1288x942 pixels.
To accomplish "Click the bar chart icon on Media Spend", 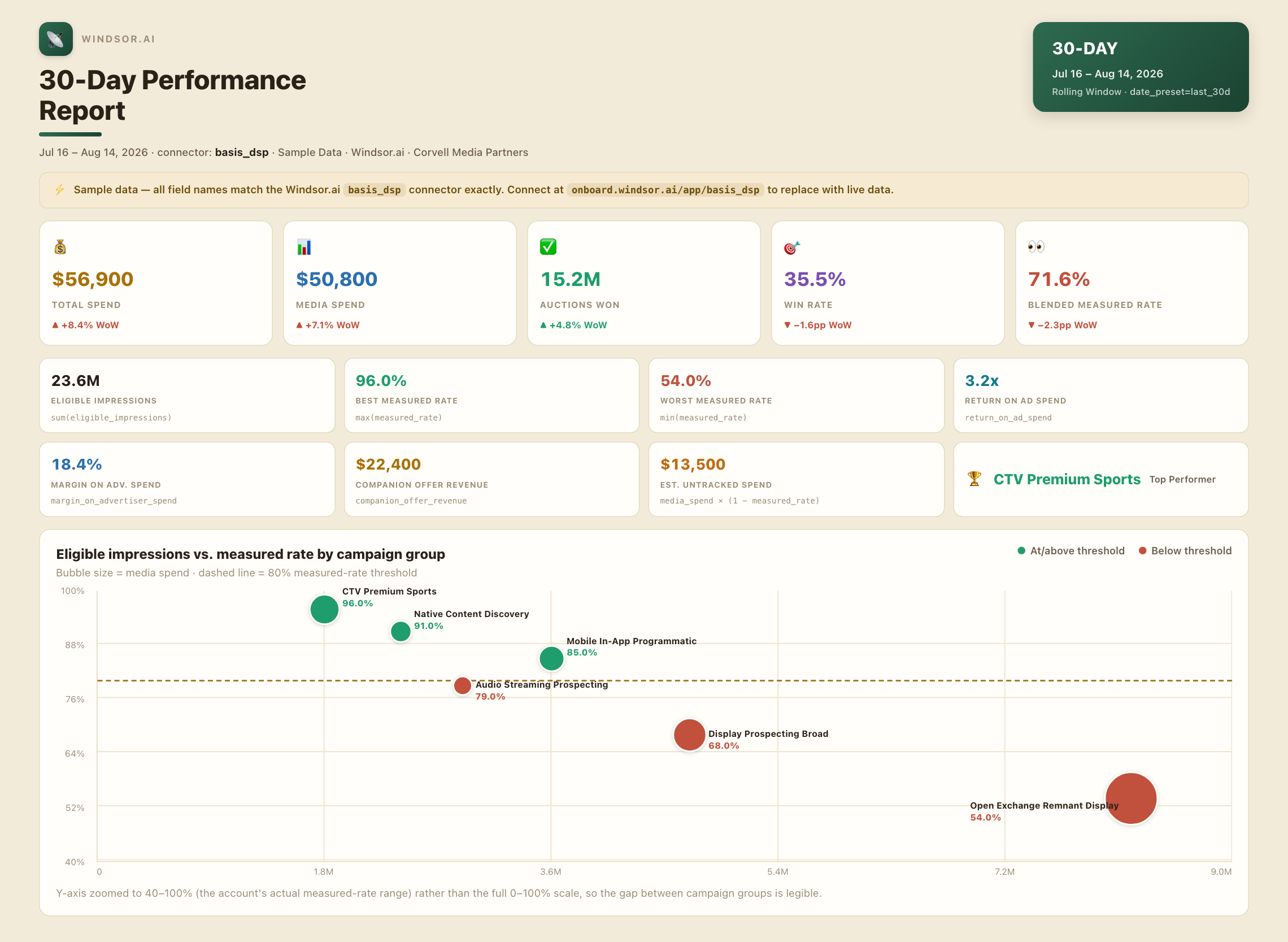I will click(x=304, y=247).
